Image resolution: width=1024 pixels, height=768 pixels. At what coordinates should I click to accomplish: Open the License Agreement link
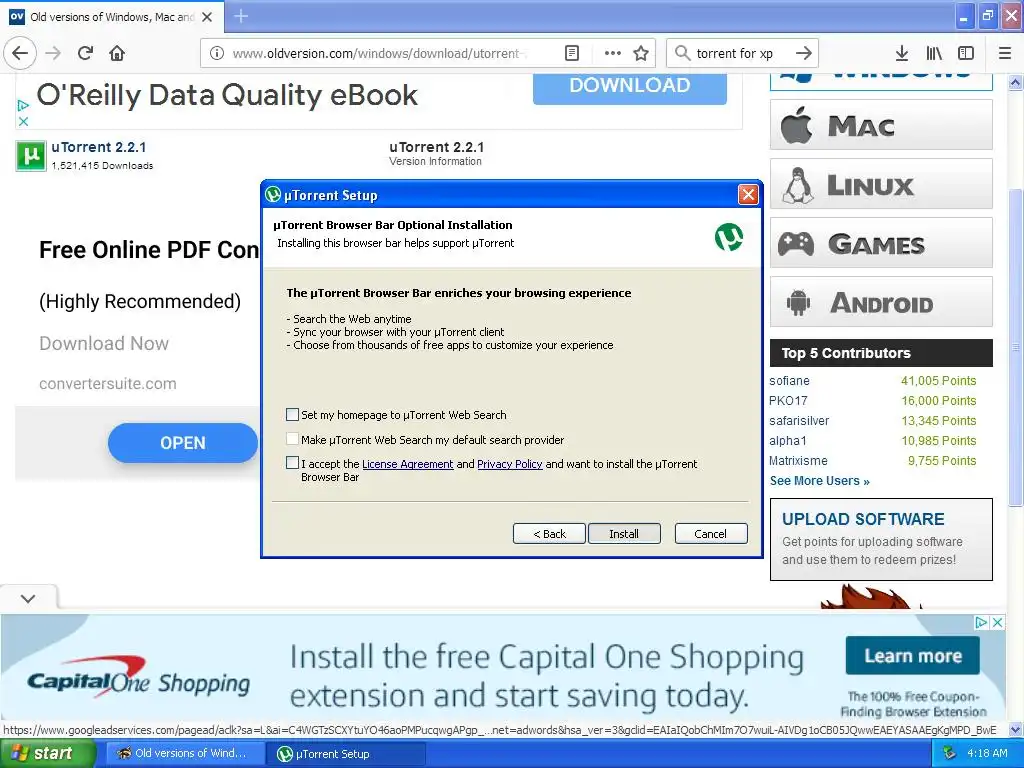click(x=408, y=464)
